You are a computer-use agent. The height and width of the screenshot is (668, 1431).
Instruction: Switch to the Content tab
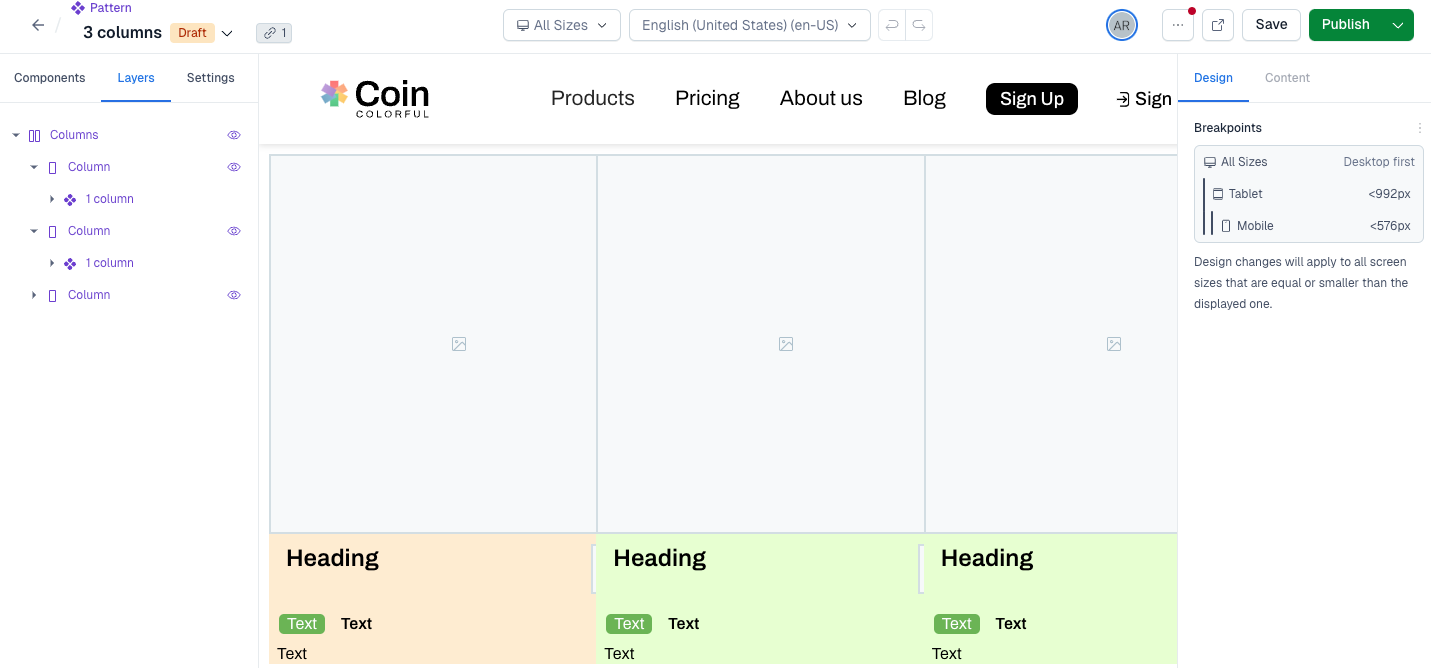[x=1287, y=77]
